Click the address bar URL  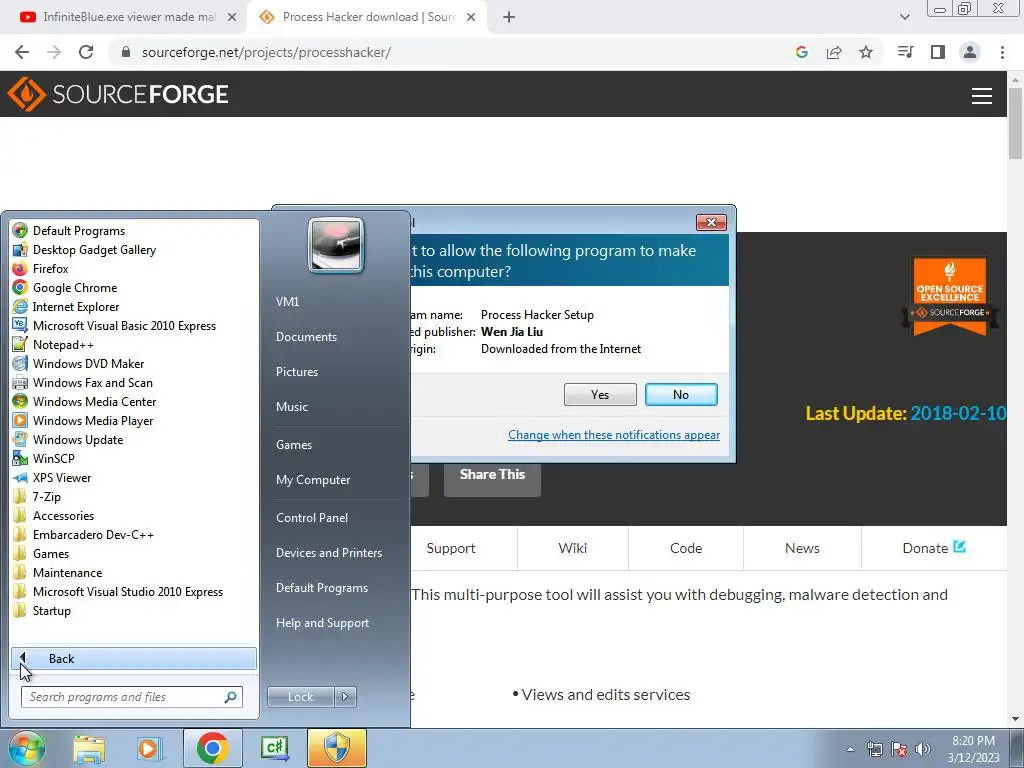coord(266,52)
